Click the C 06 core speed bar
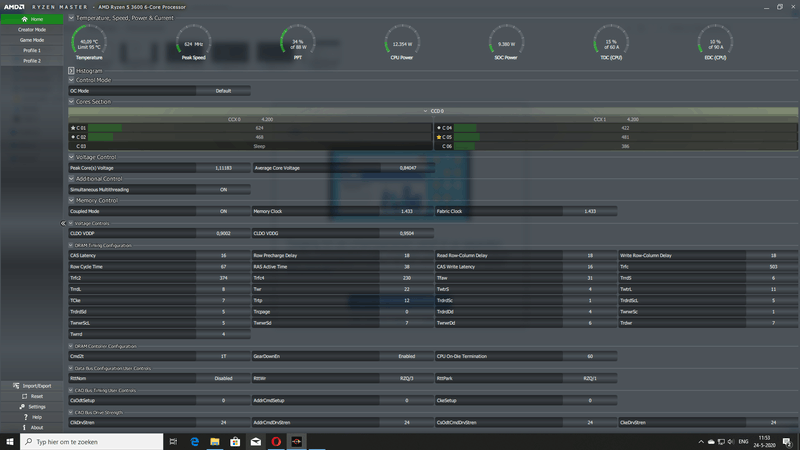Viewport: 800px width, 450px height. (625, 146)
